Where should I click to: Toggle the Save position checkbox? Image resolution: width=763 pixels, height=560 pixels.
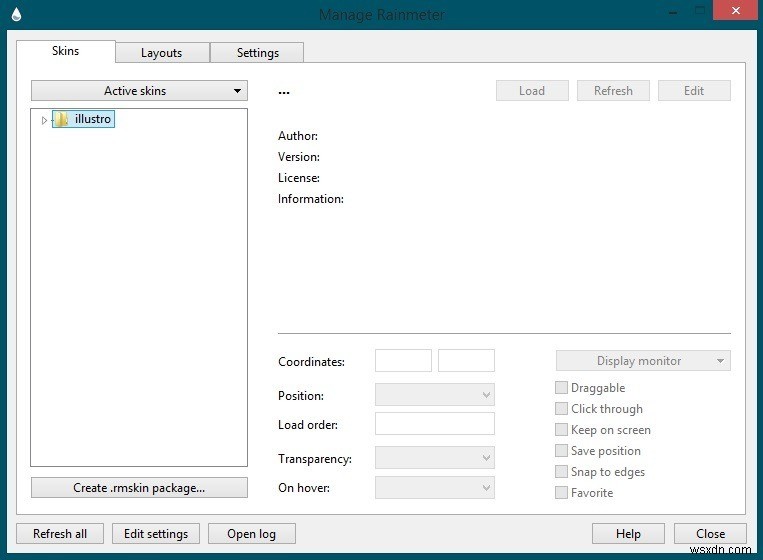pos(561,451)
